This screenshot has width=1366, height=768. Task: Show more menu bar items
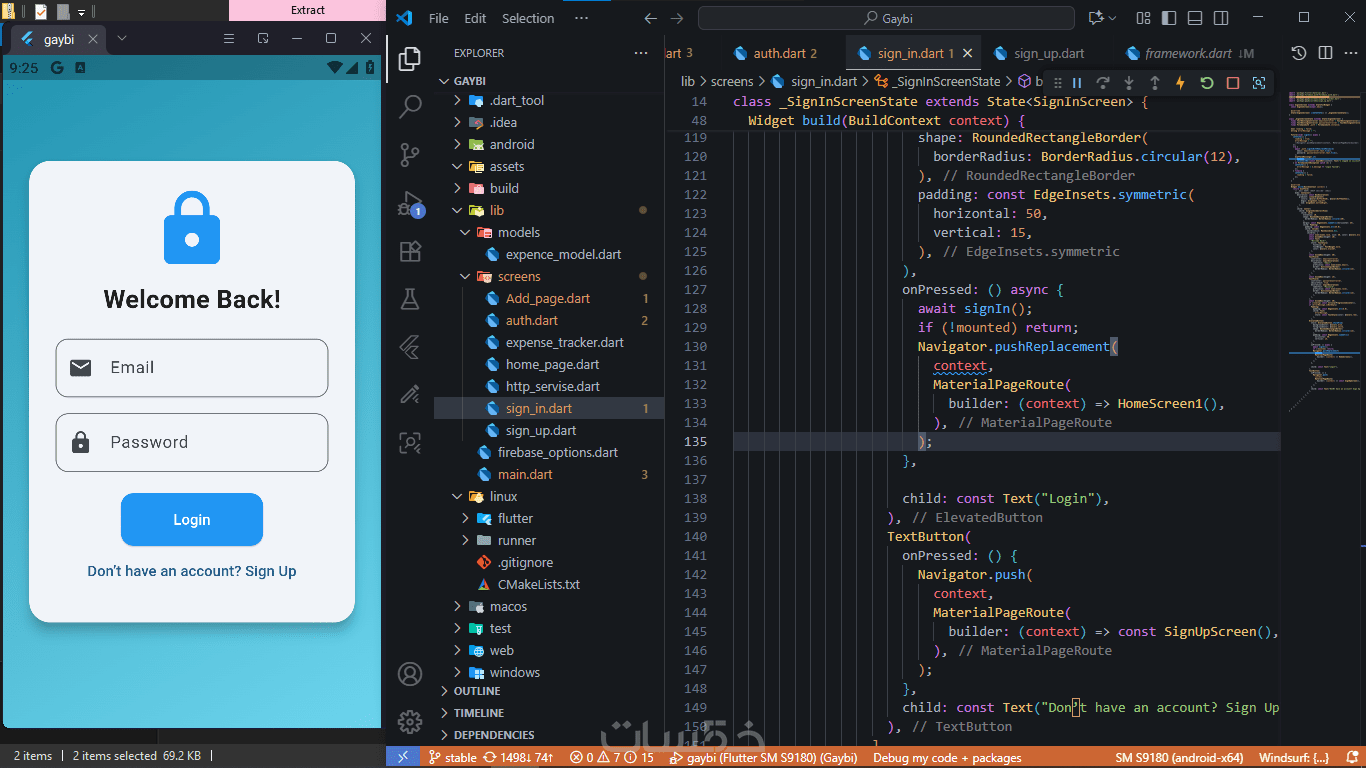[581, 18]
